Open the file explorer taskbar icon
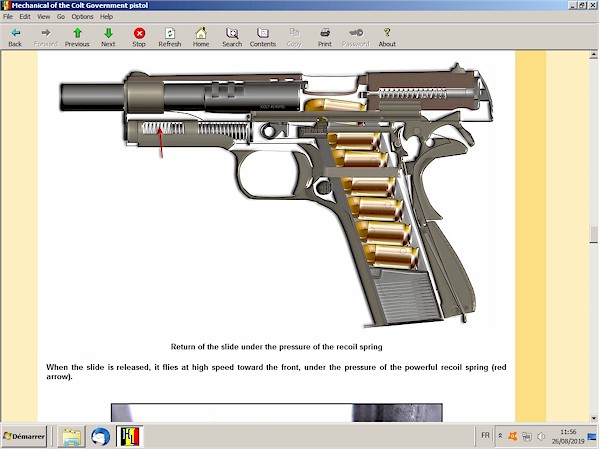This screenshot has height=450, width=600. [x=71, y=437]
